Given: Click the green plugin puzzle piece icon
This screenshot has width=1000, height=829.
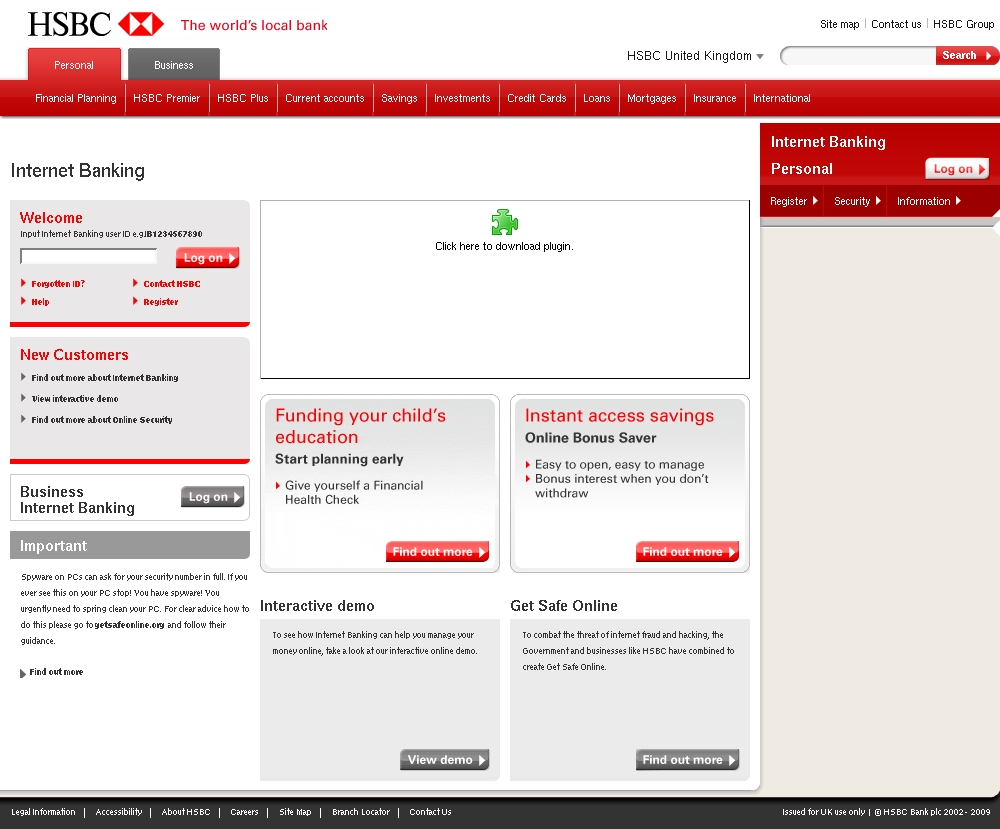Looking at the screenshot, I should [505, 222].
